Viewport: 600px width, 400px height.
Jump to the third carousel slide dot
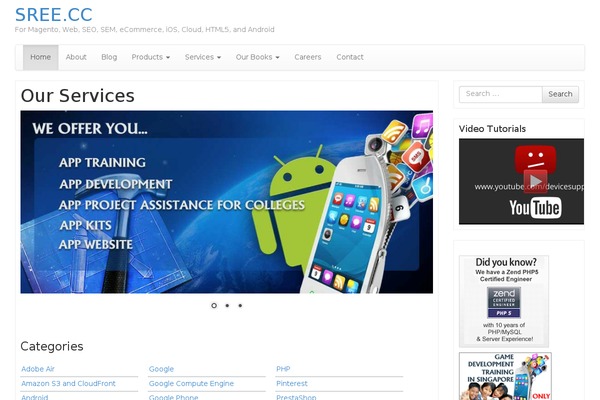pos(240,305)
